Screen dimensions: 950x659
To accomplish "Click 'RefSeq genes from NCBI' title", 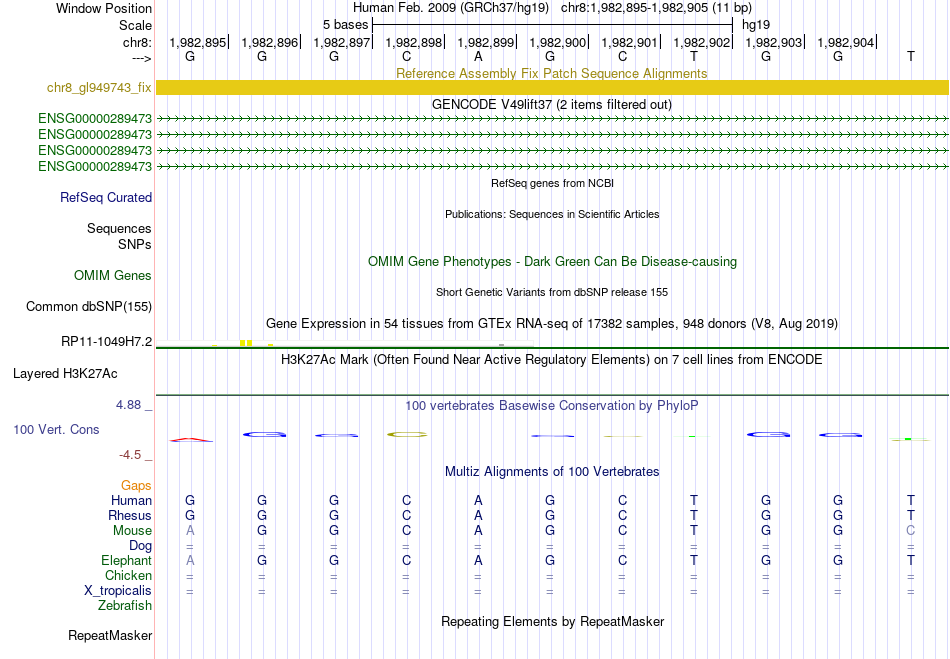I will click(x=552, y=183).
